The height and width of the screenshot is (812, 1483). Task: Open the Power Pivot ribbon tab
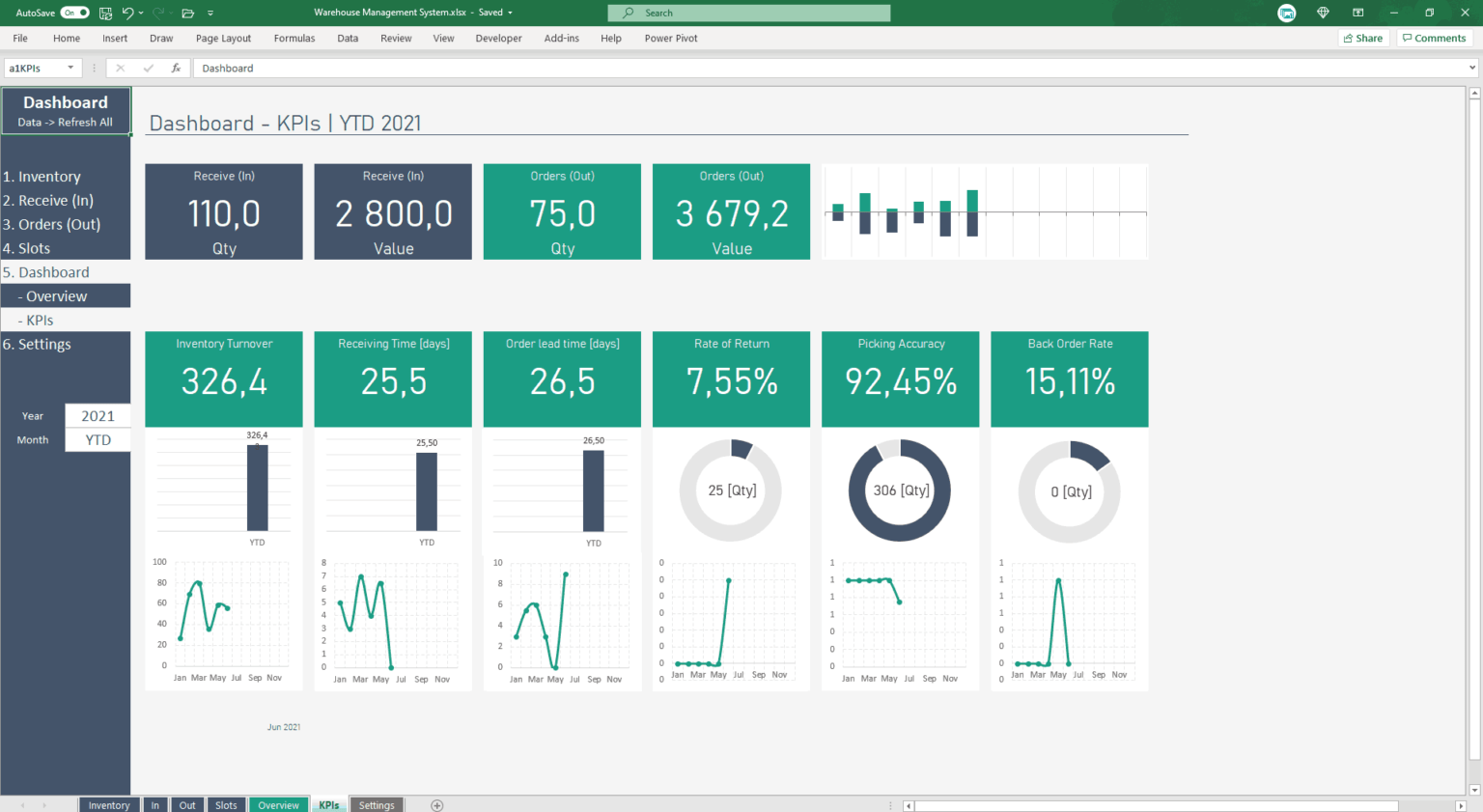coord(670,38)
